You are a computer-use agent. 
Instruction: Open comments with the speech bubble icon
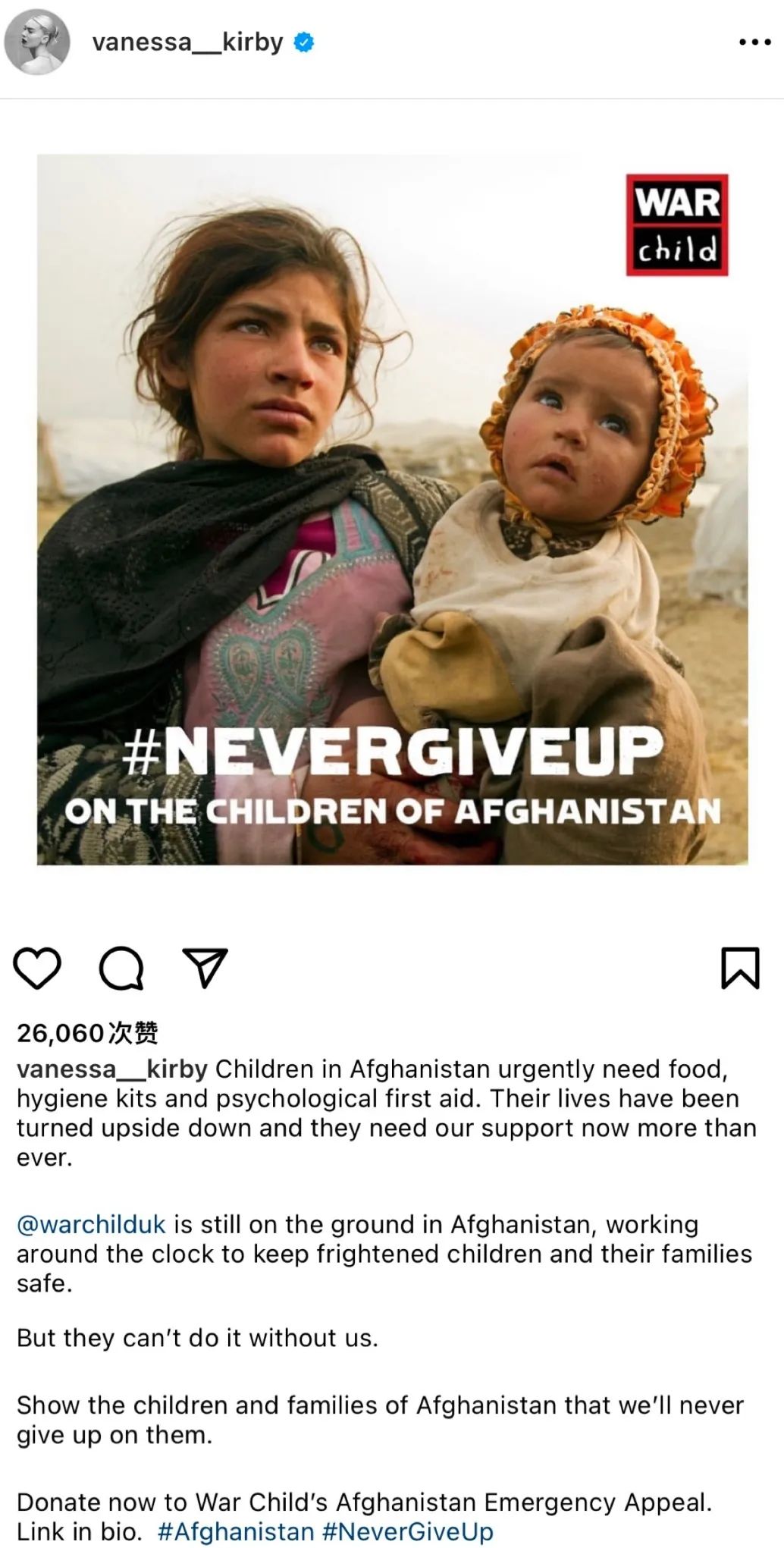121,969
